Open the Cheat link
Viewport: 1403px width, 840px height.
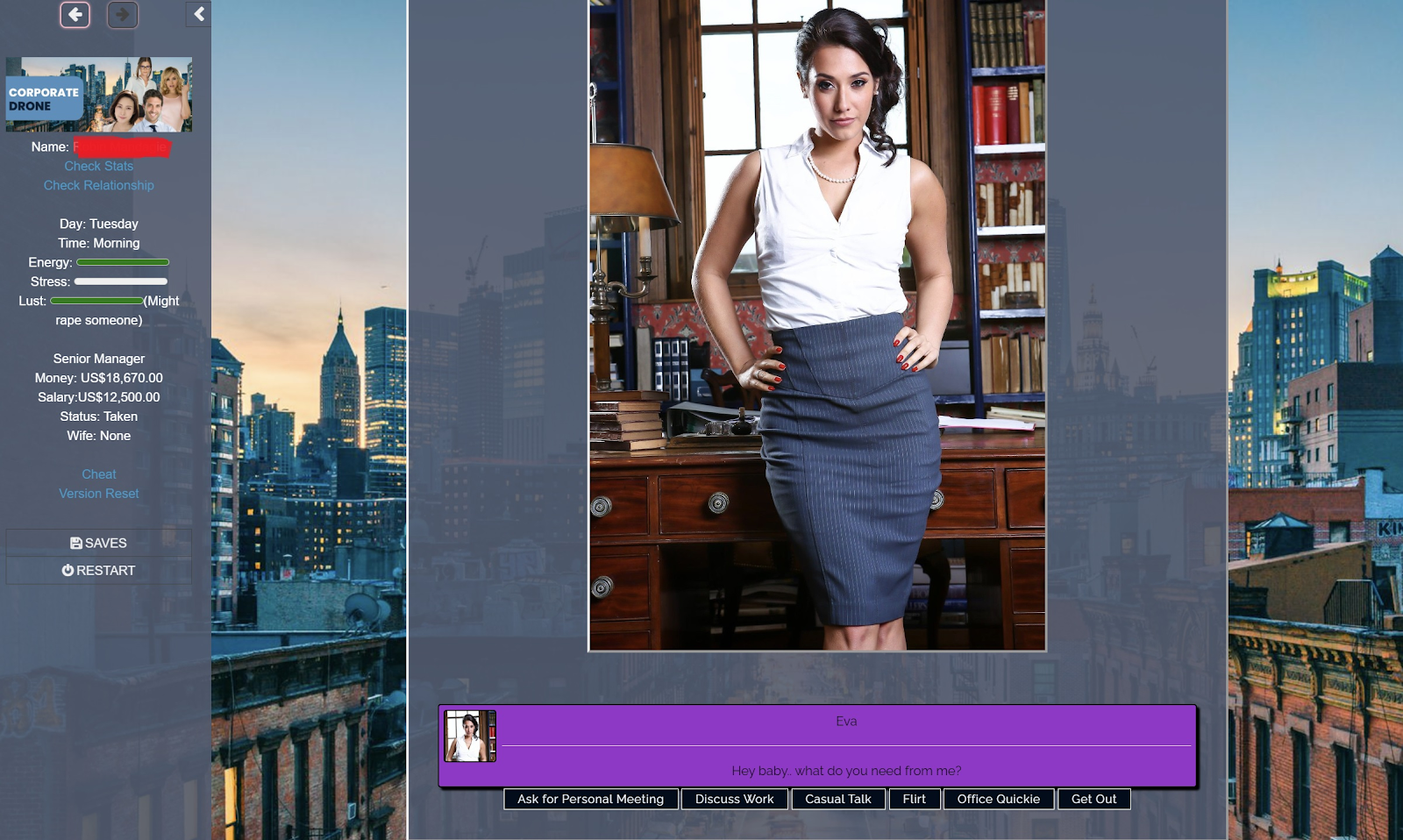point(99,474)
